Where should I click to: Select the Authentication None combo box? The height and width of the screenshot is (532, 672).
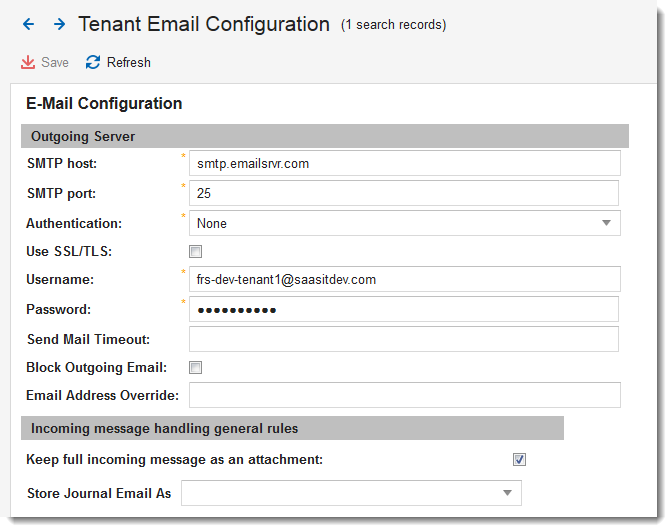point(405,223)
